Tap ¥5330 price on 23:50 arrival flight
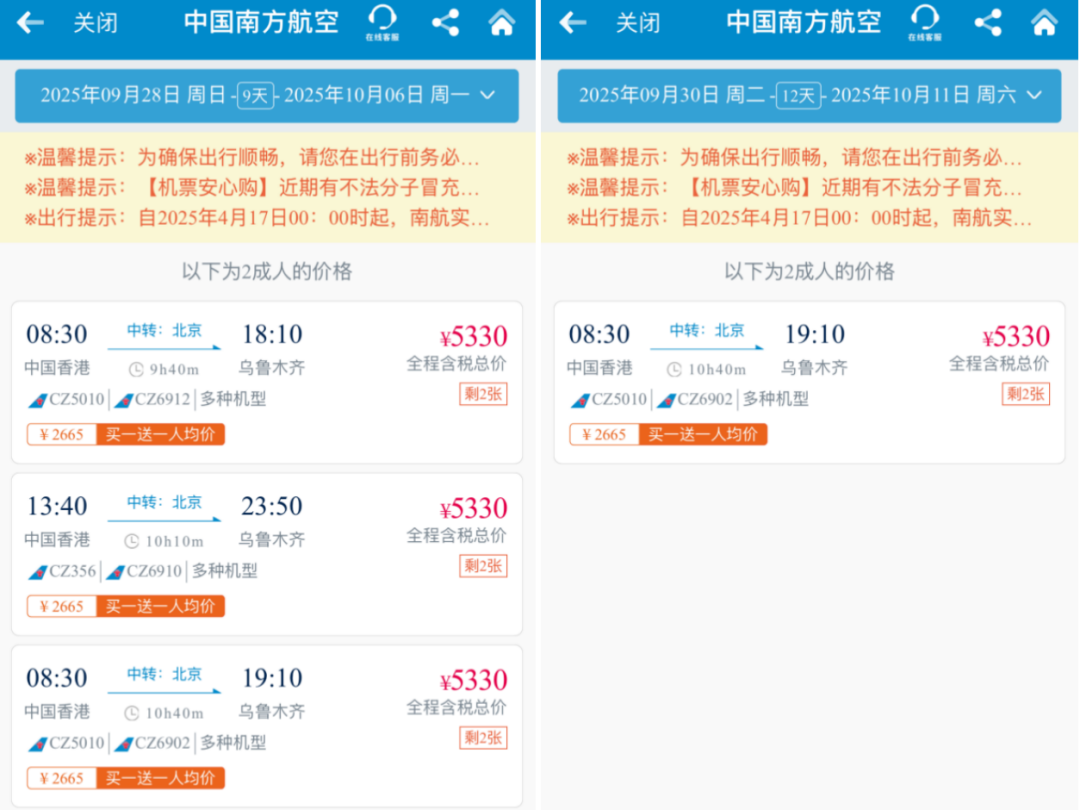This screenshot has width=1080, height=810. [473, 508]
